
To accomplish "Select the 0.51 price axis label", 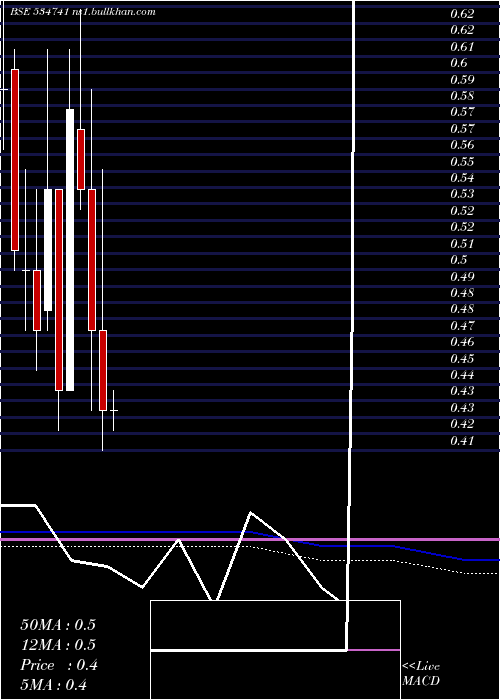I will coord(462,244).
